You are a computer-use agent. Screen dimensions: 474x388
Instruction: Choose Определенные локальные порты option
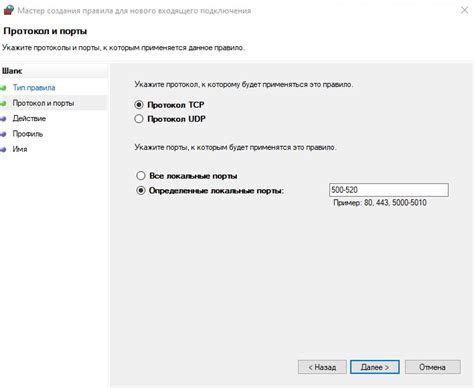pyautogui.click(x=141, y=191)
